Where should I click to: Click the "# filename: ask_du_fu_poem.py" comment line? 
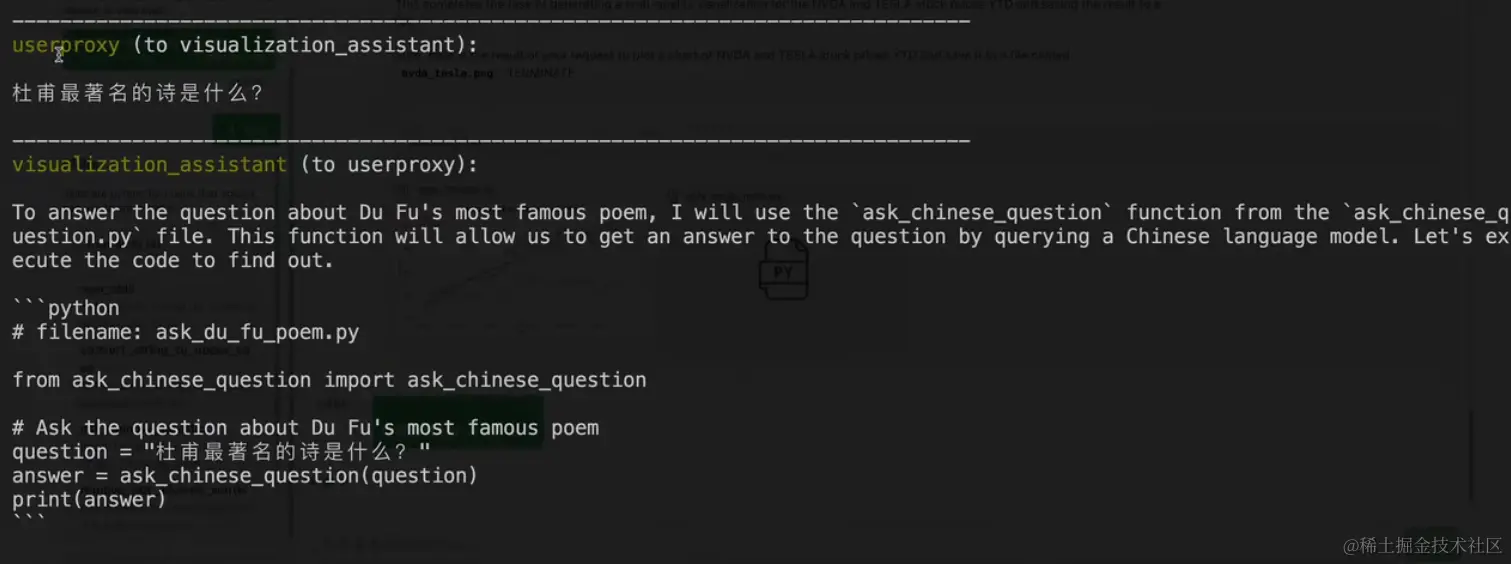(x=185, y=332)
